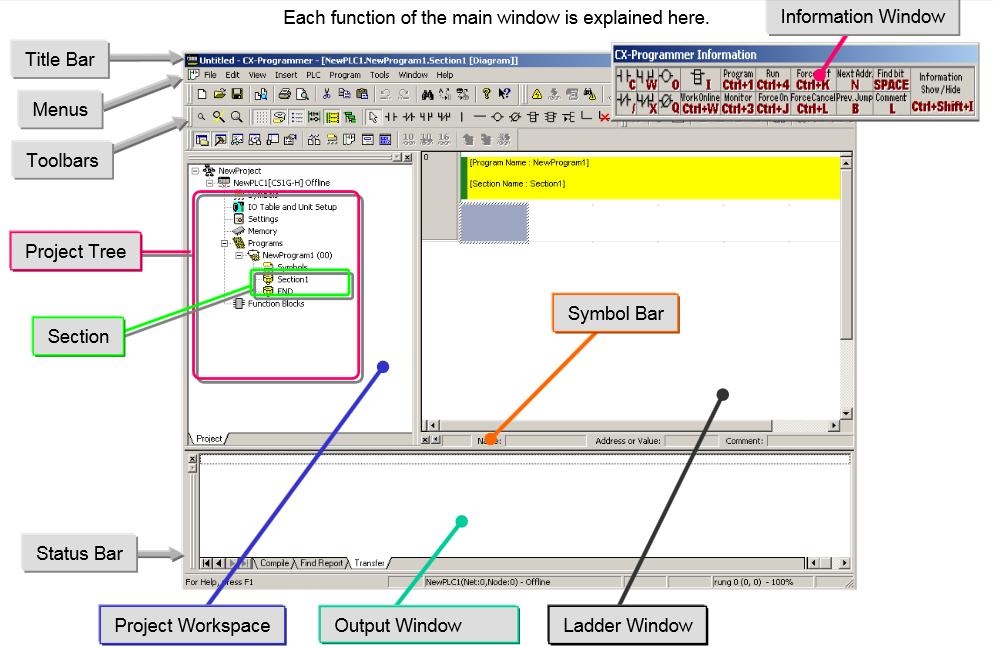Toggle the grid display toolbar icon
993x648 pixels.
[262, 117]
